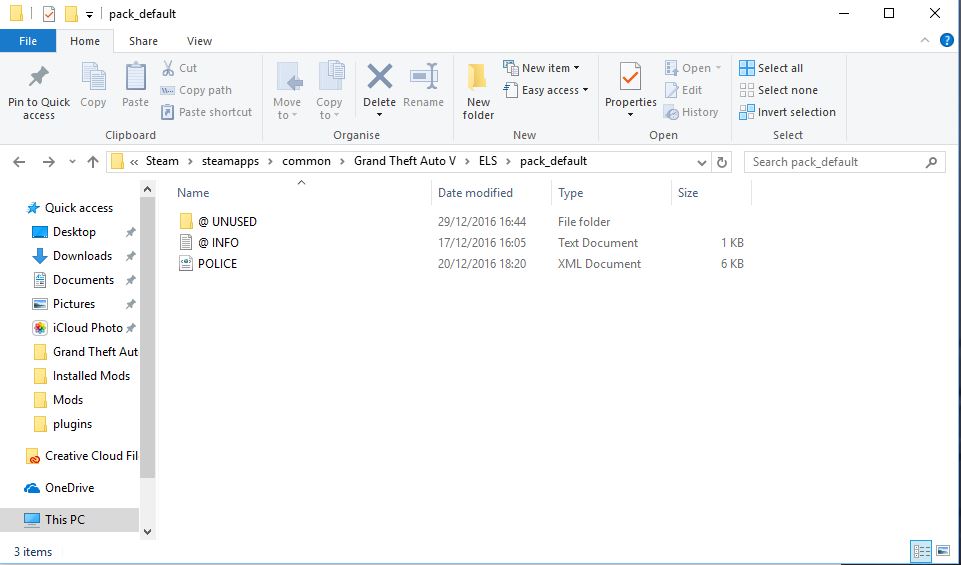Open Properties with checkmark icon
The image size is (961, 565).
point(630,77)
